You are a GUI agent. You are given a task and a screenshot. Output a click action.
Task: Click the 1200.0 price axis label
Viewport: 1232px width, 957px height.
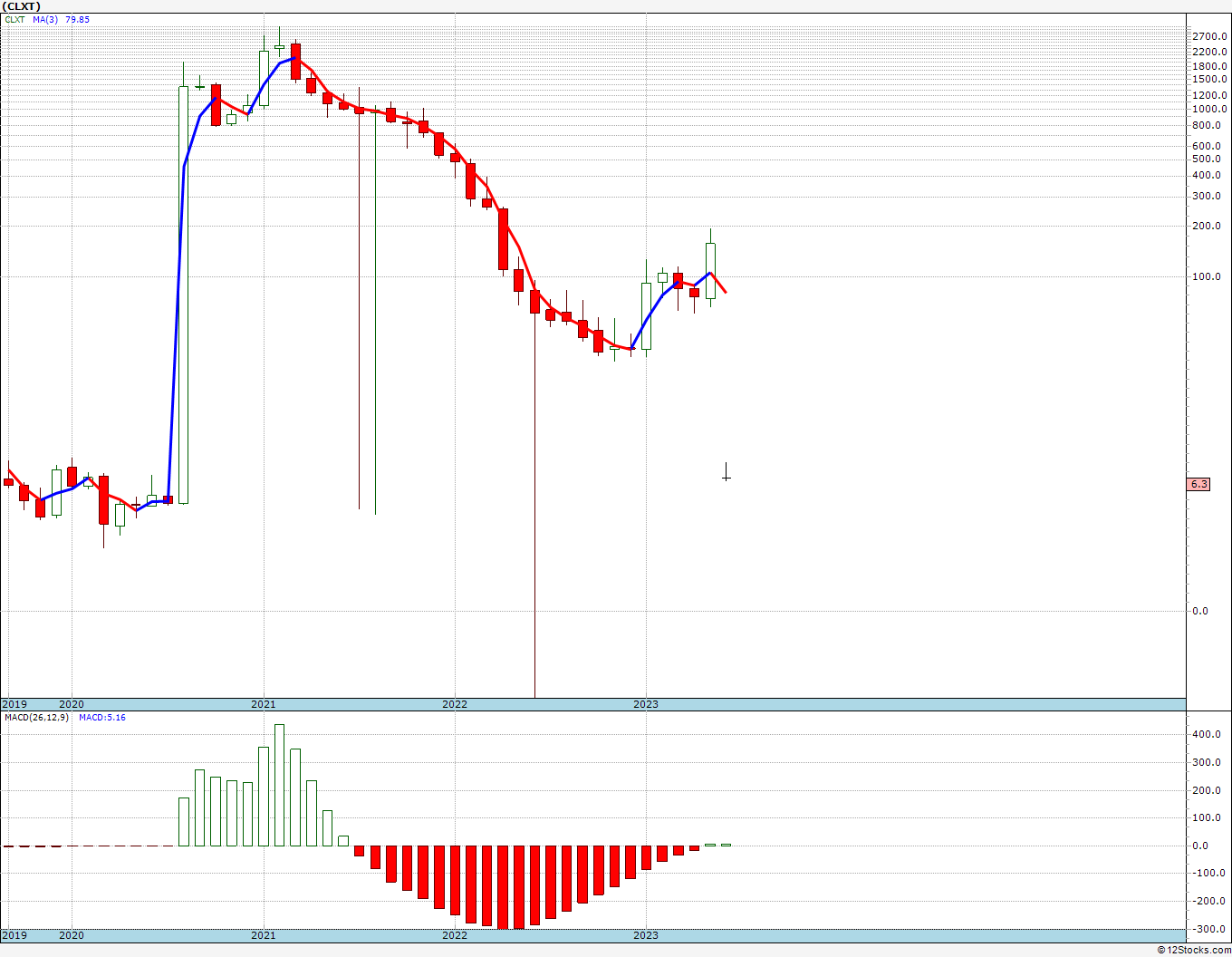(1210, 96)
